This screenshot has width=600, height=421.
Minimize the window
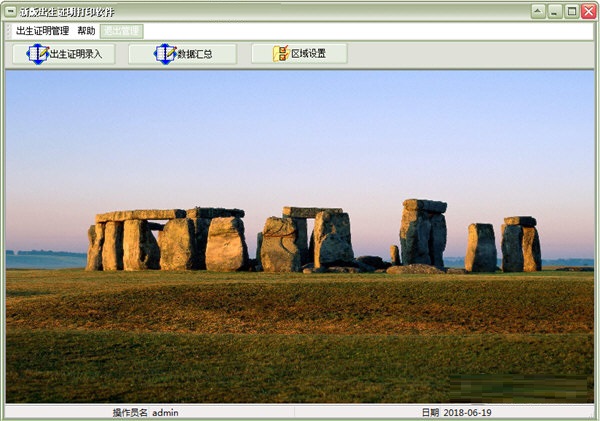(554, 11)
